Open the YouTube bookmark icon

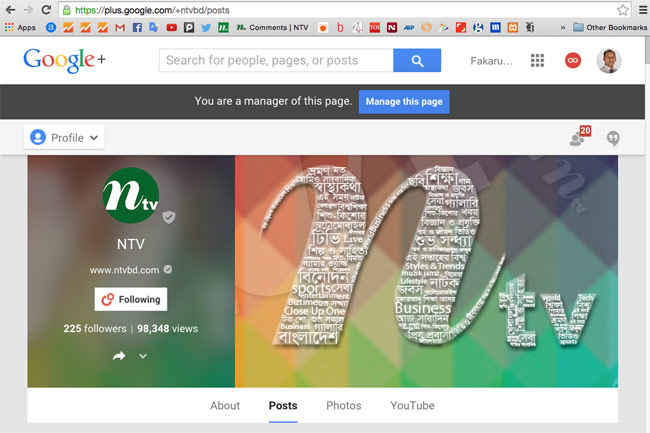(x=172, y=27)
